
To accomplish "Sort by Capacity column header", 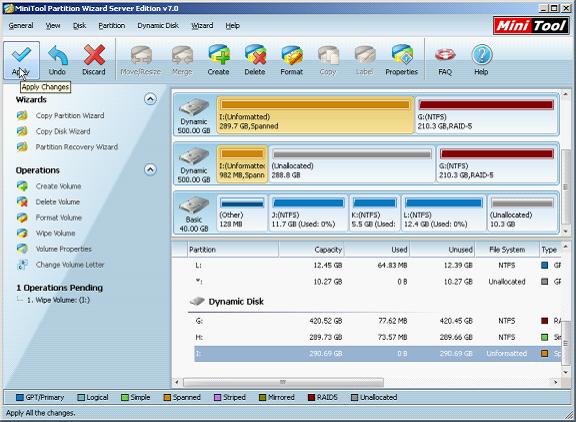I will tap(312, 250).
